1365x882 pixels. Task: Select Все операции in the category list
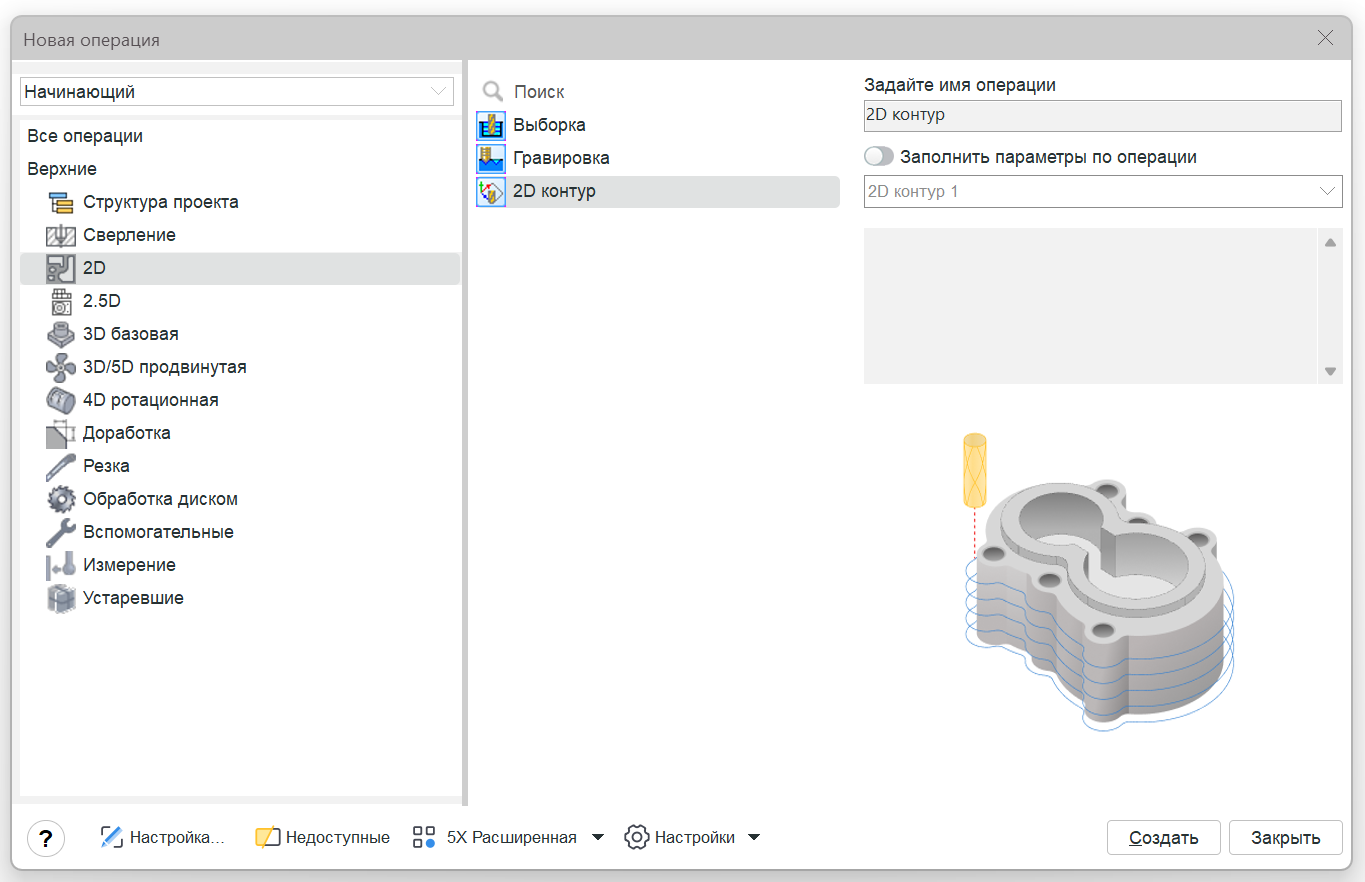[x=85, y=136]
